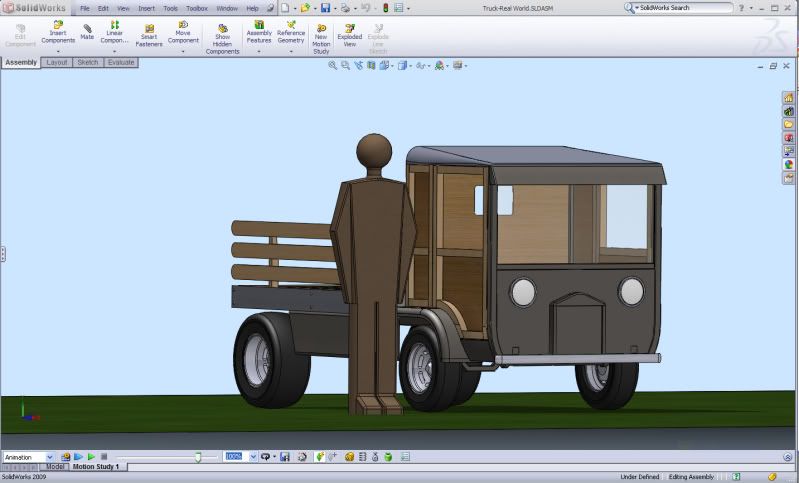Switch to the Model tab
Screen dimensions: 799x483
(56, 467)
